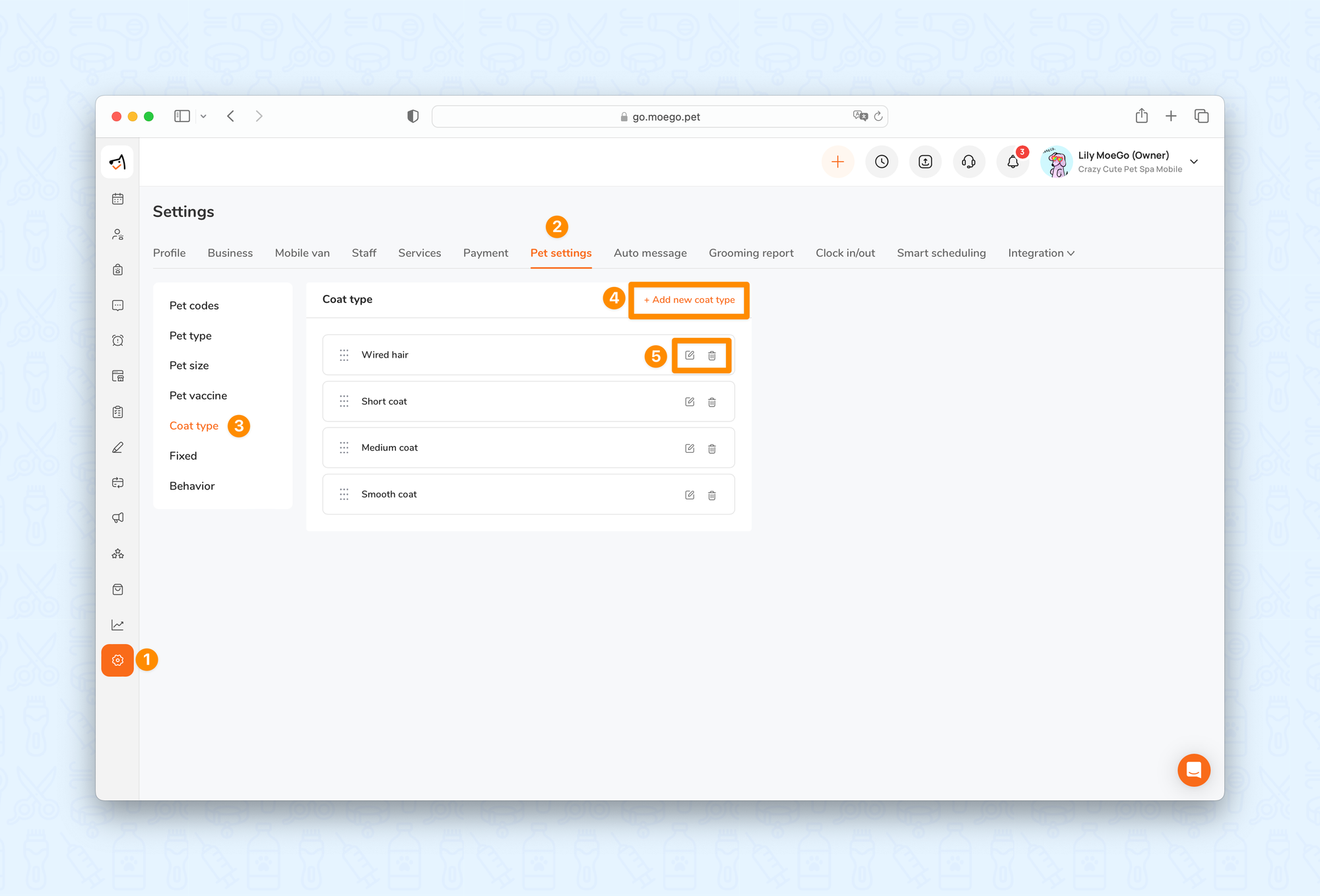Click the drag handle of Smooth coat
The image size is (1320, 896).
coord(344,494)
